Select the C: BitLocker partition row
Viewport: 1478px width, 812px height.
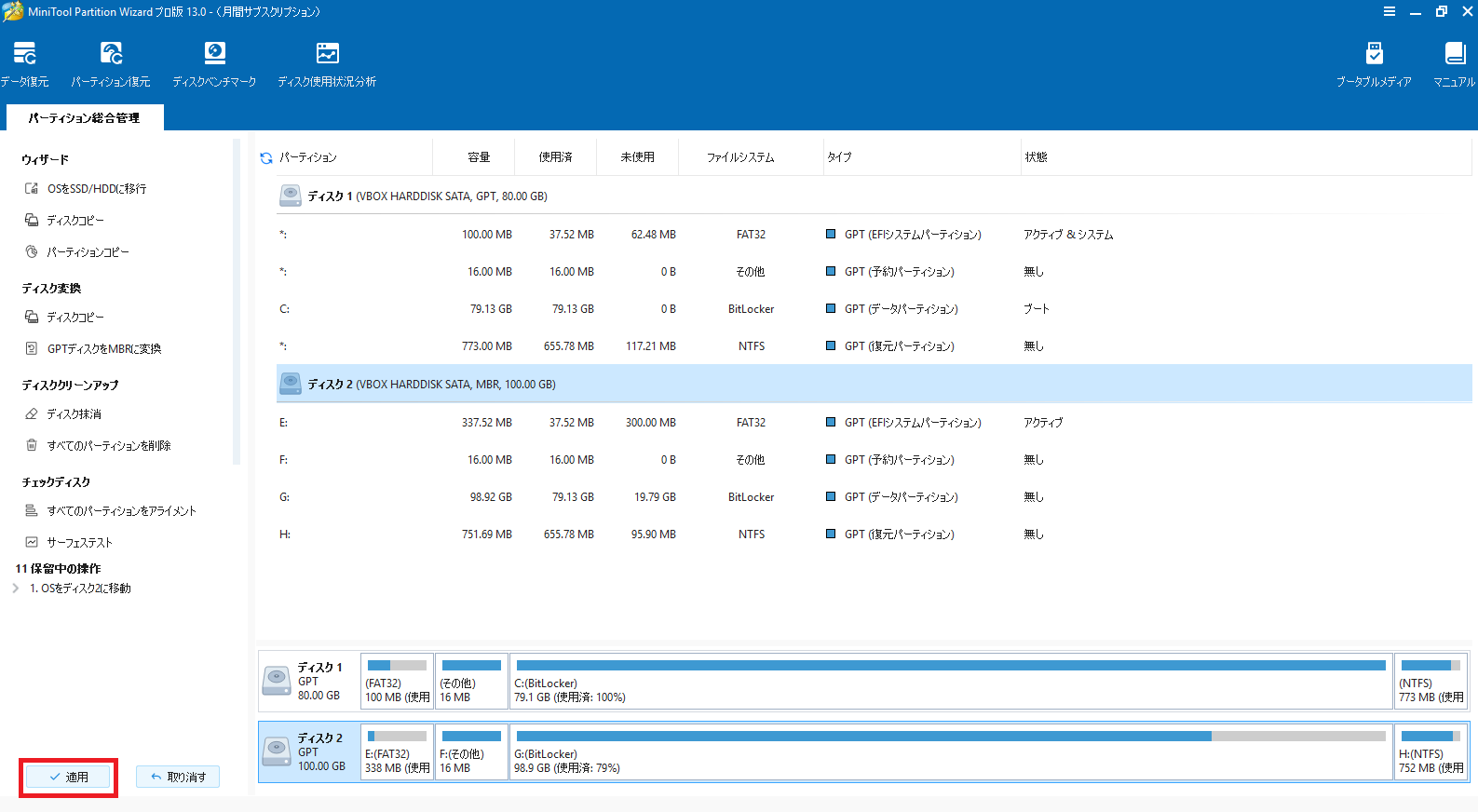coord(874,309)
